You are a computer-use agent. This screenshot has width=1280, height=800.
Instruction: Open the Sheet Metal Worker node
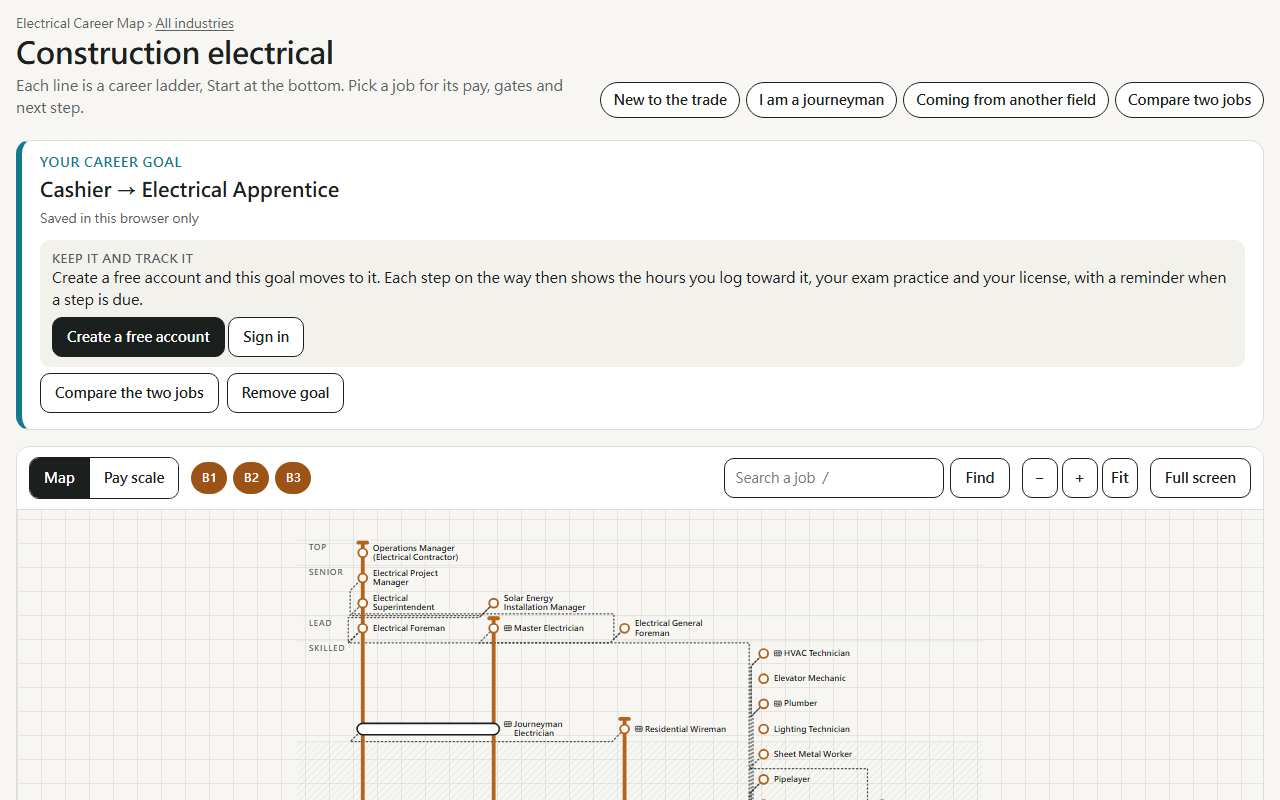763,754
